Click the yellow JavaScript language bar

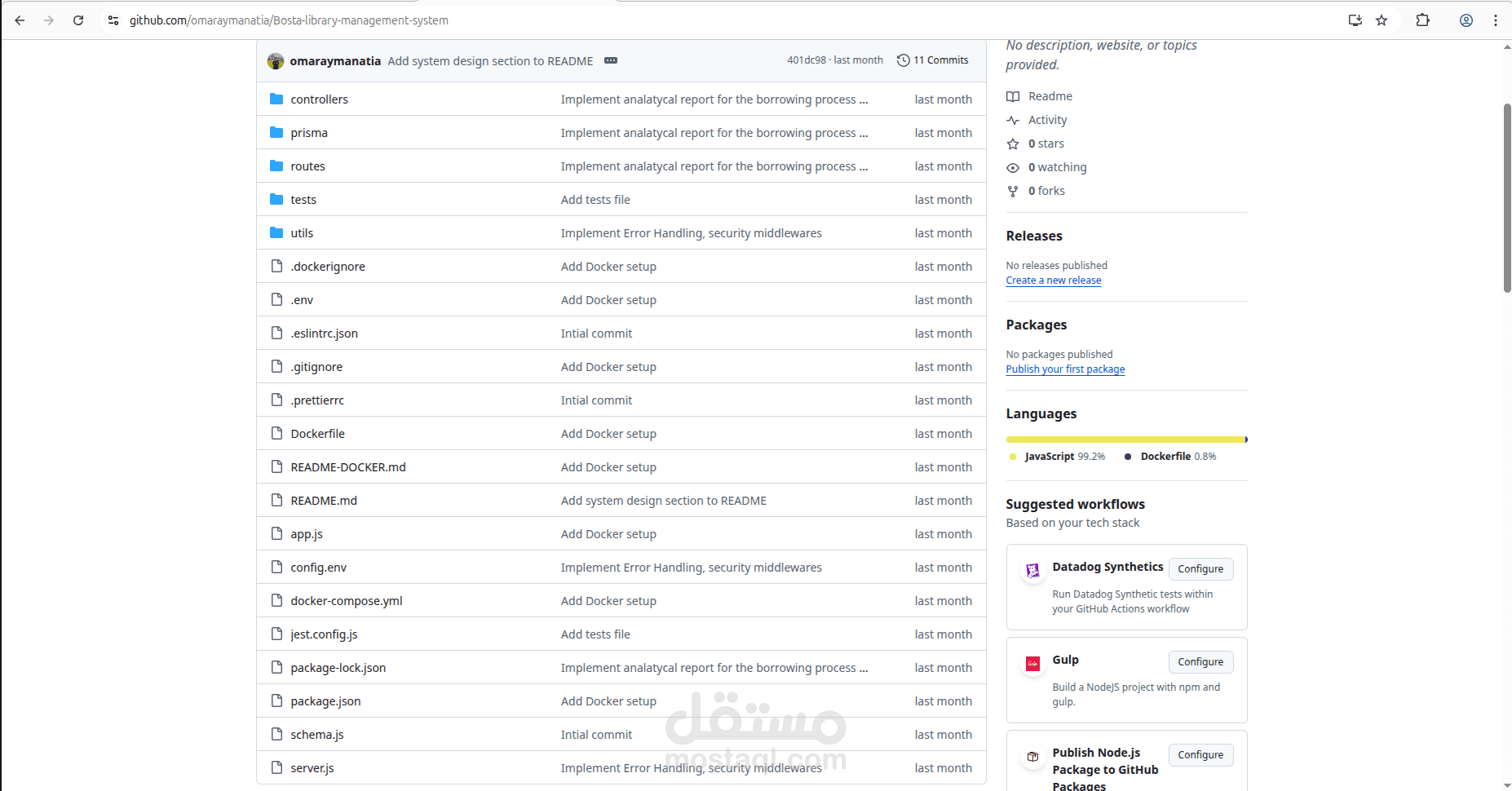1125,440
